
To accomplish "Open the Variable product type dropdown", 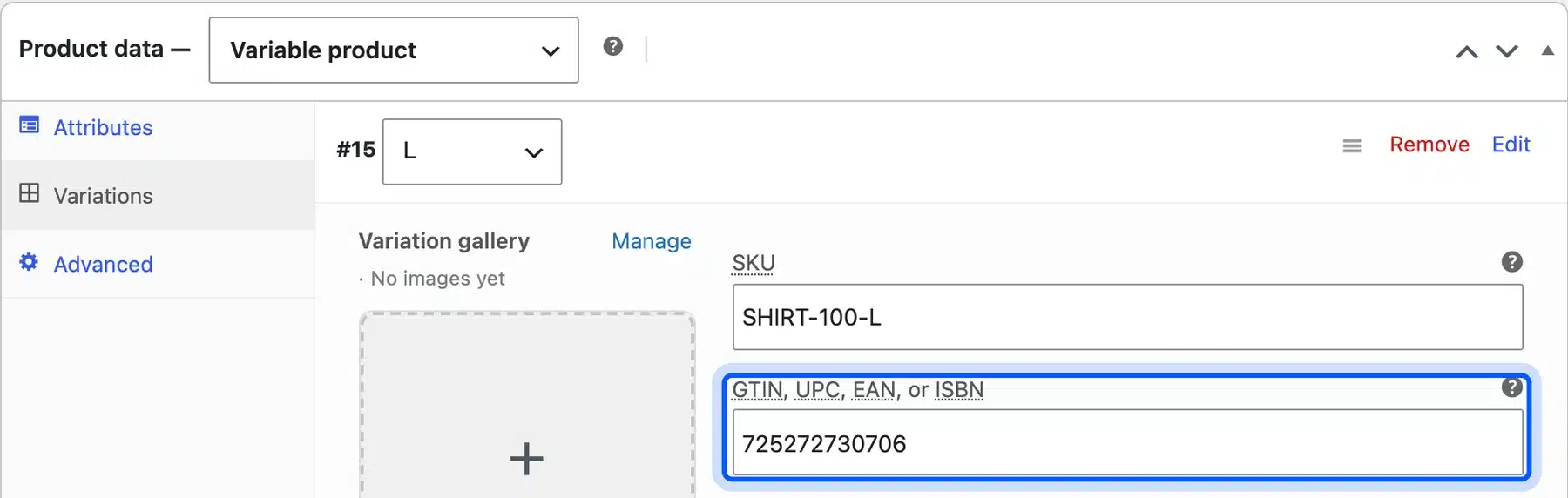I will (394, 50).
